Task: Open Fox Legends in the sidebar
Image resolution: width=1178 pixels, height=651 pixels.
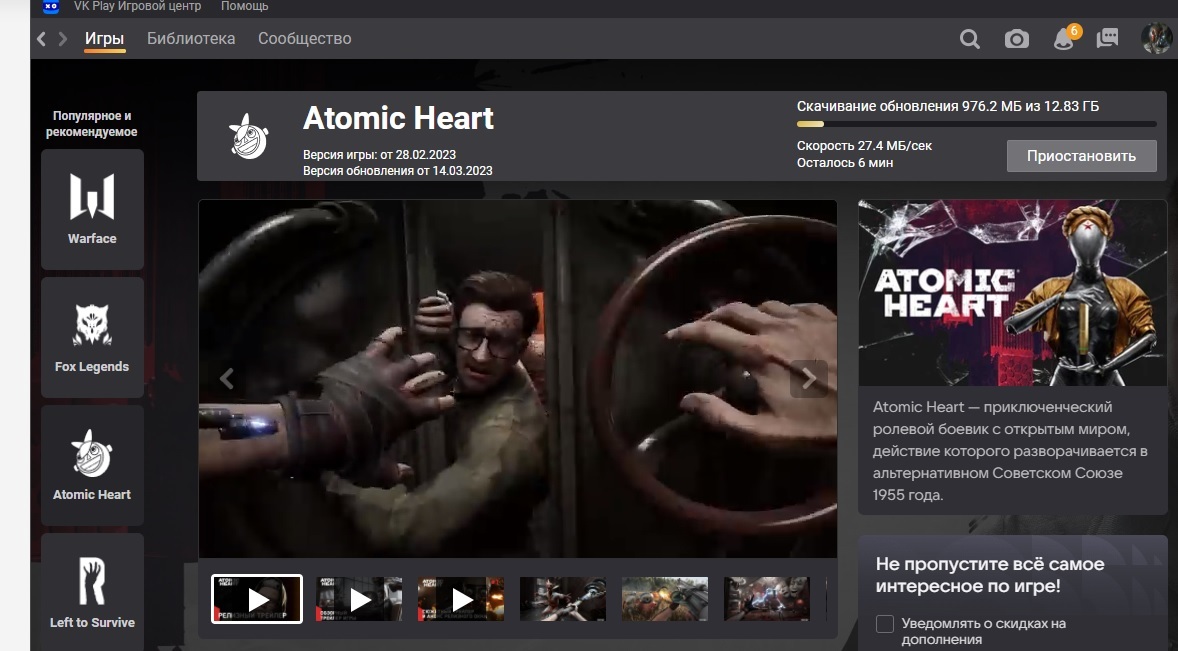Action: click(92, 337)
